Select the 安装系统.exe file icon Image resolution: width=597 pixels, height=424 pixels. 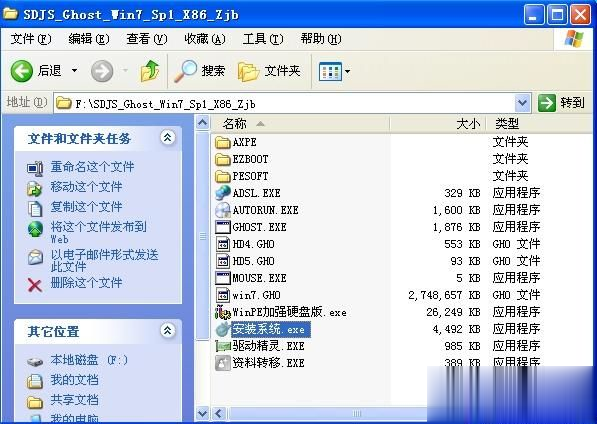click(223, 329)
